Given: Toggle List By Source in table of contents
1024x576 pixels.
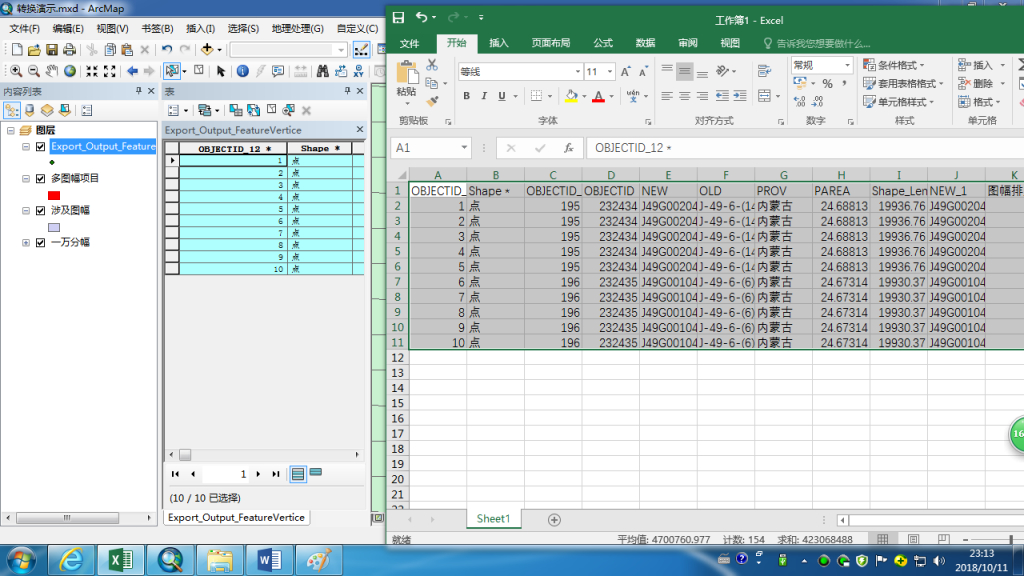Looking at the screenshot, I should point(29,110).
